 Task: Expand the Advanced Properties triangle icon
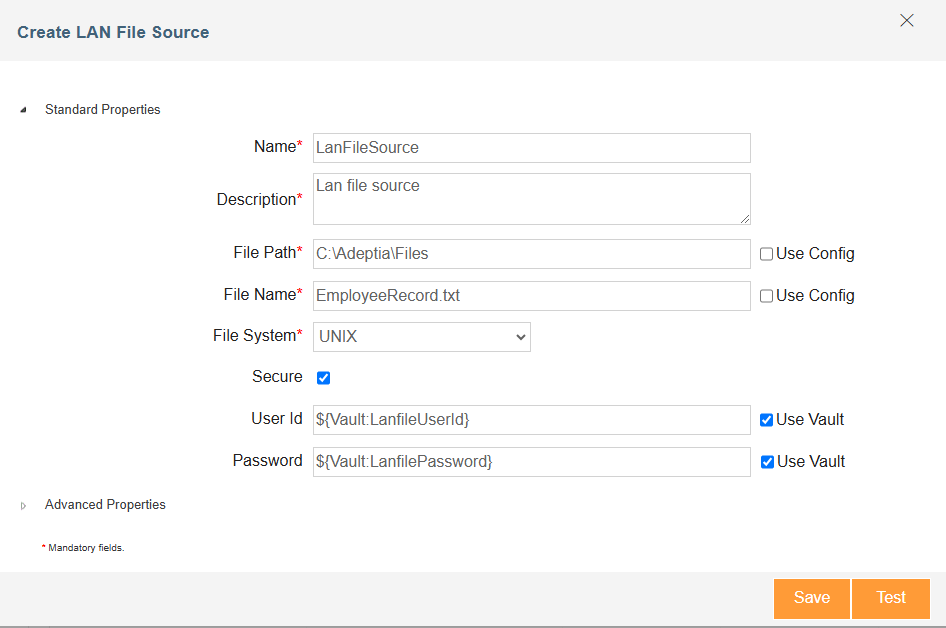(24, 506)
